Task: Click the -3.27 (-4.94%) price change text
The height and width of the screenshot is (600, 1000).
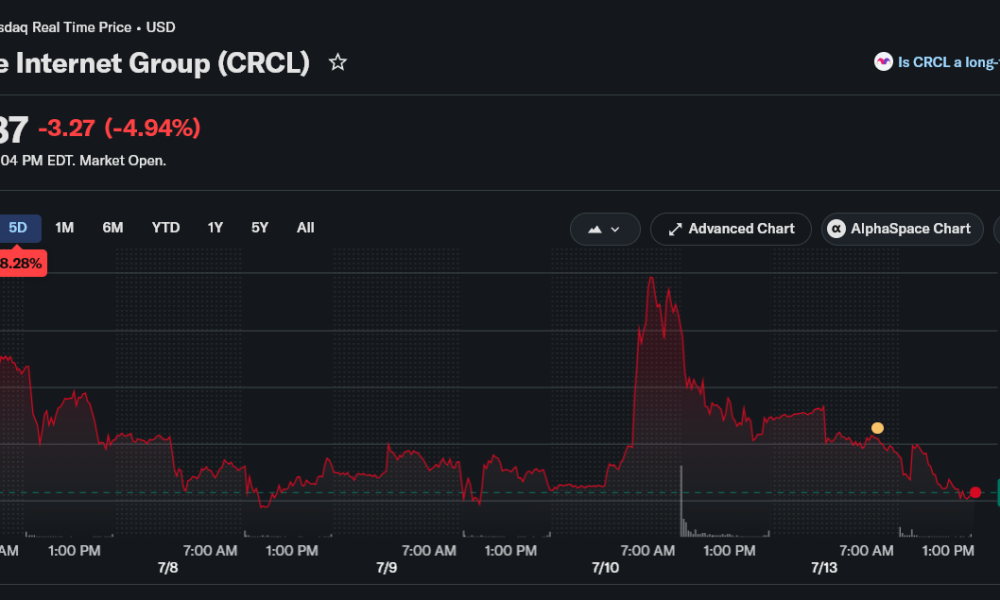Action: pyautogui.click(x=119, y=128)
